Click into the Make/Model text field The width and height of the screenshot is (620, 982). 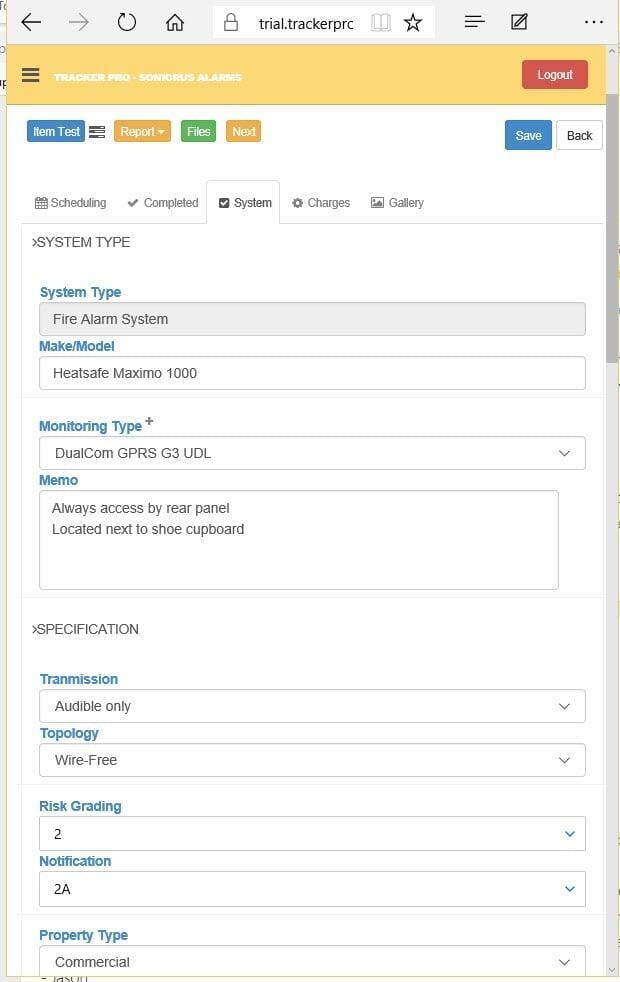pos(312,373)
